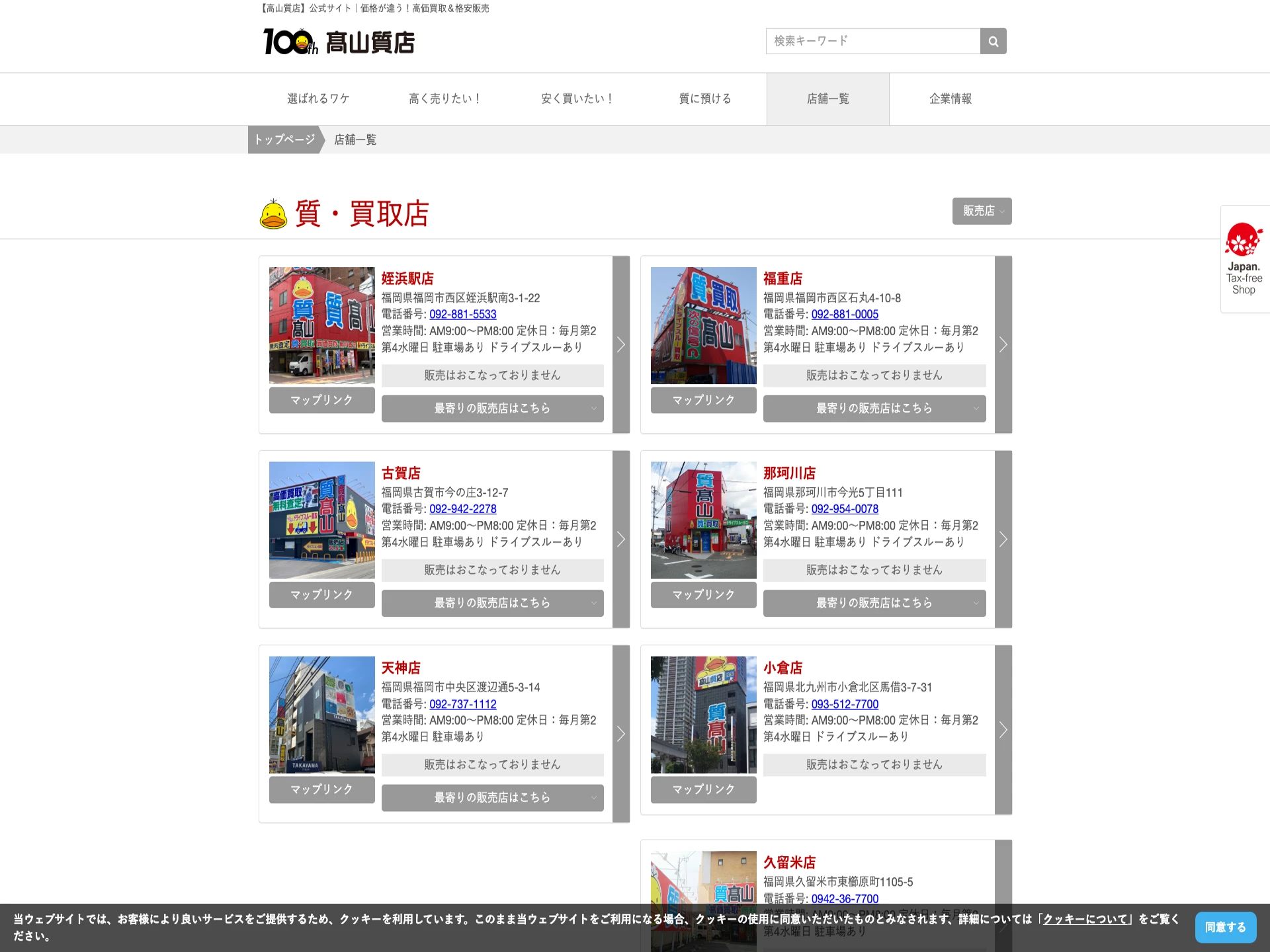Call 古賀店 number 092-942-2278
Viewport: 1270px width, 952px height.
pos(463,509)
